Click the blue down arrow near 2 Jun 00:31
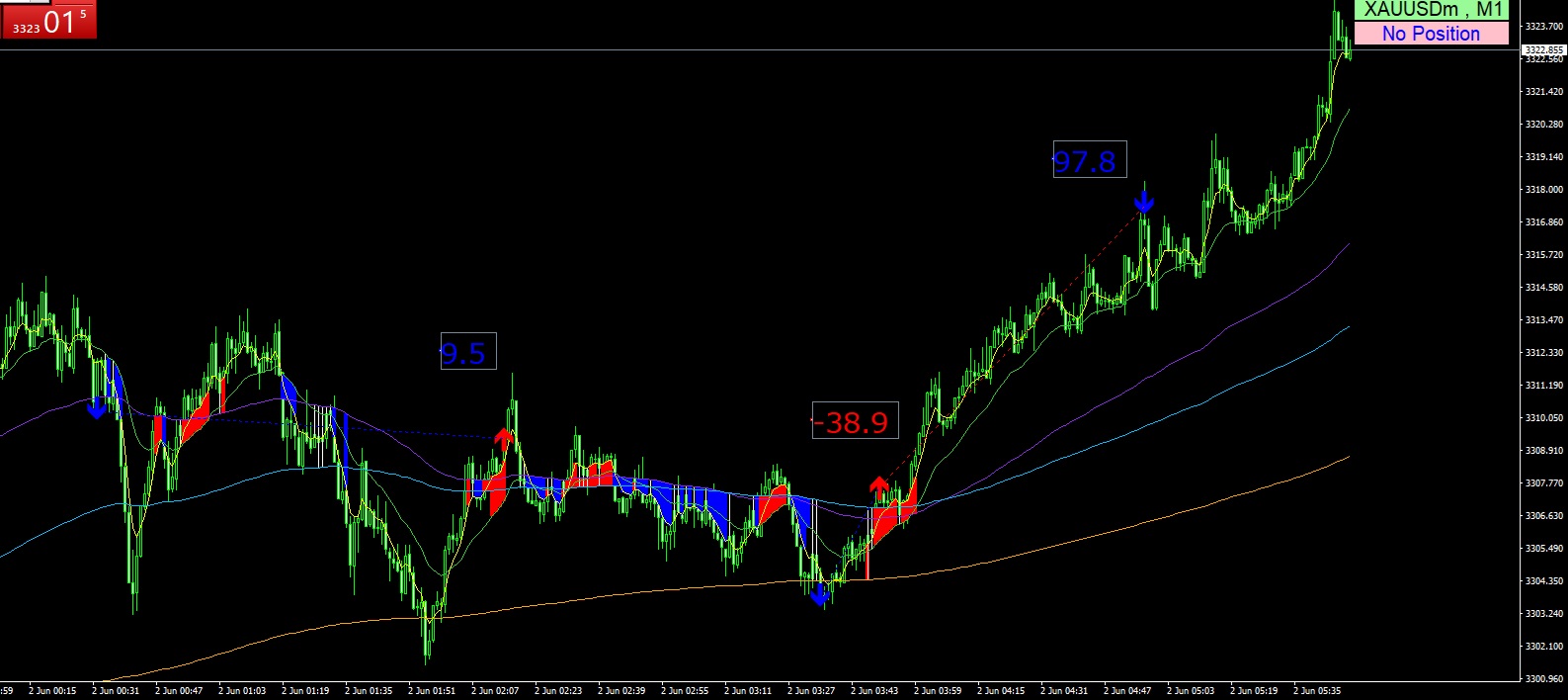The image size is (1568, 700). click(97, 407)
